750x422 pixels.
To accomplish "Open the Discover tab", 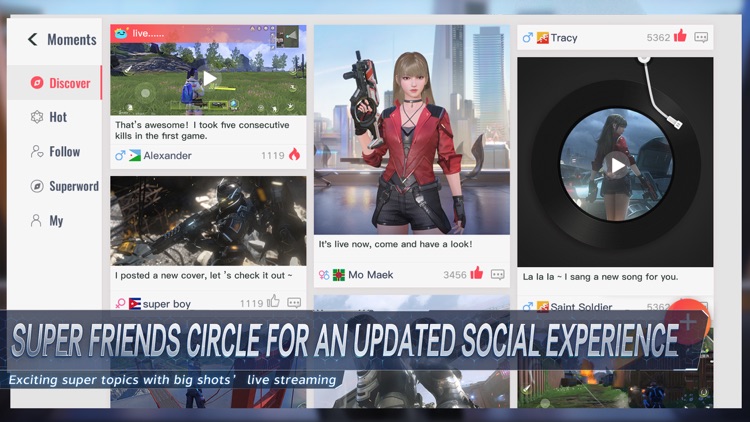I will (55, 83).
